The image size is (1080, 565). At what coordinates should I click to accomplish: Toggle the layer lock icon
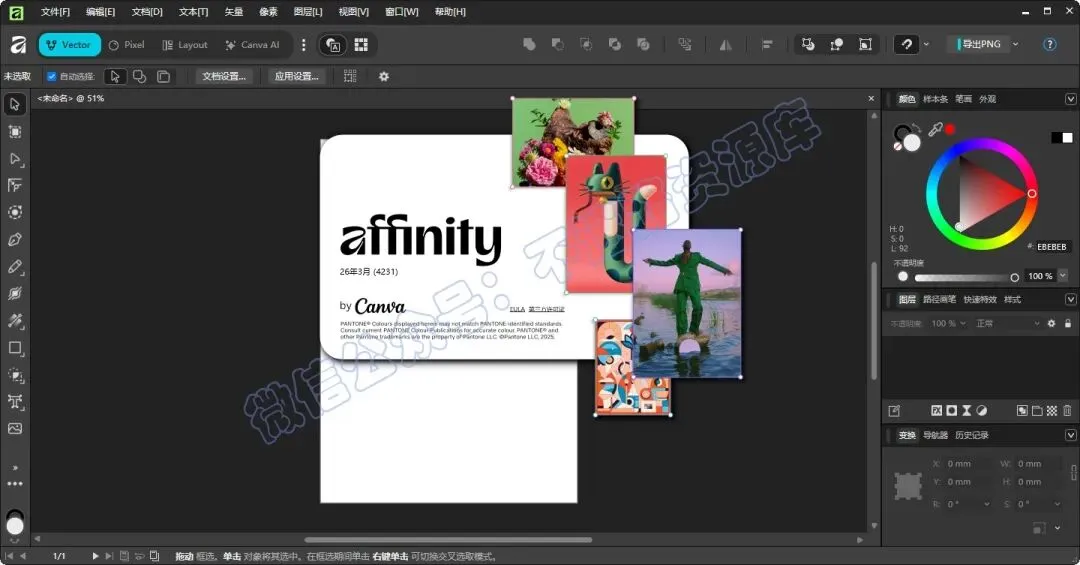point(1068,323)
